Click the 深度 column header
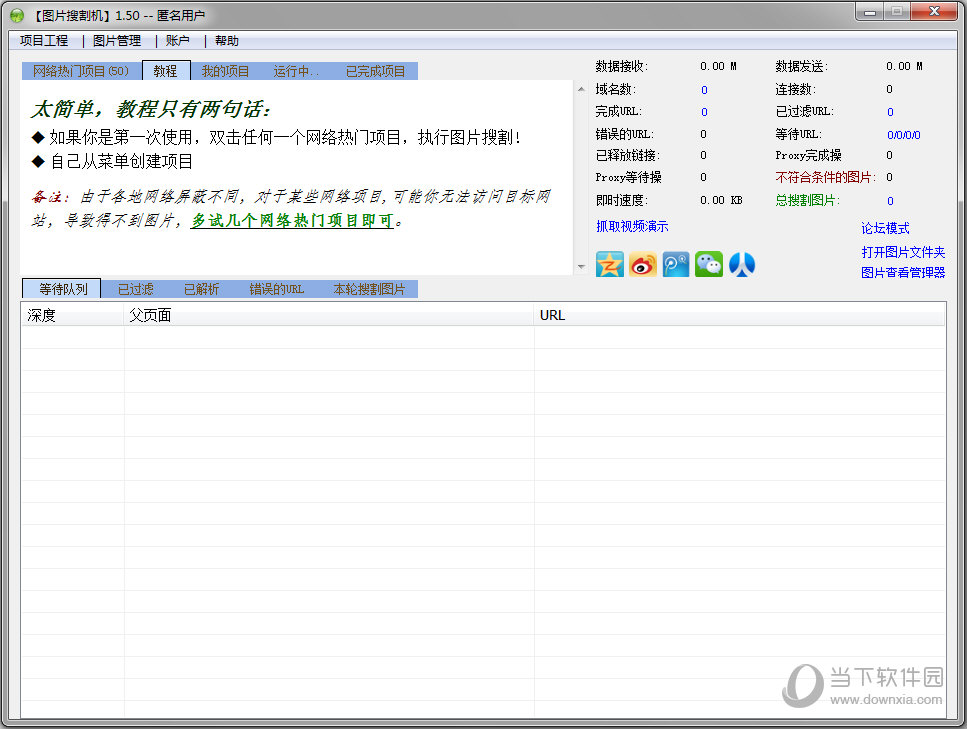Viewport: 967px width, 729px height. (x=73, y=315)
